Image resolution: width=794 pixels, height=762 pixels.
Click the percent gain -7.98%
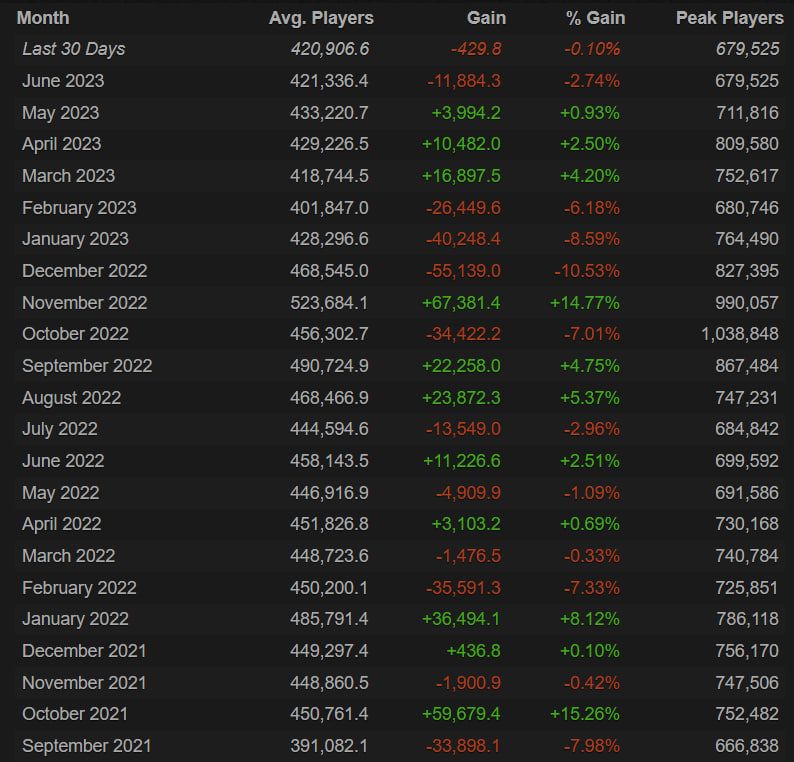click(x=592, y=746)
